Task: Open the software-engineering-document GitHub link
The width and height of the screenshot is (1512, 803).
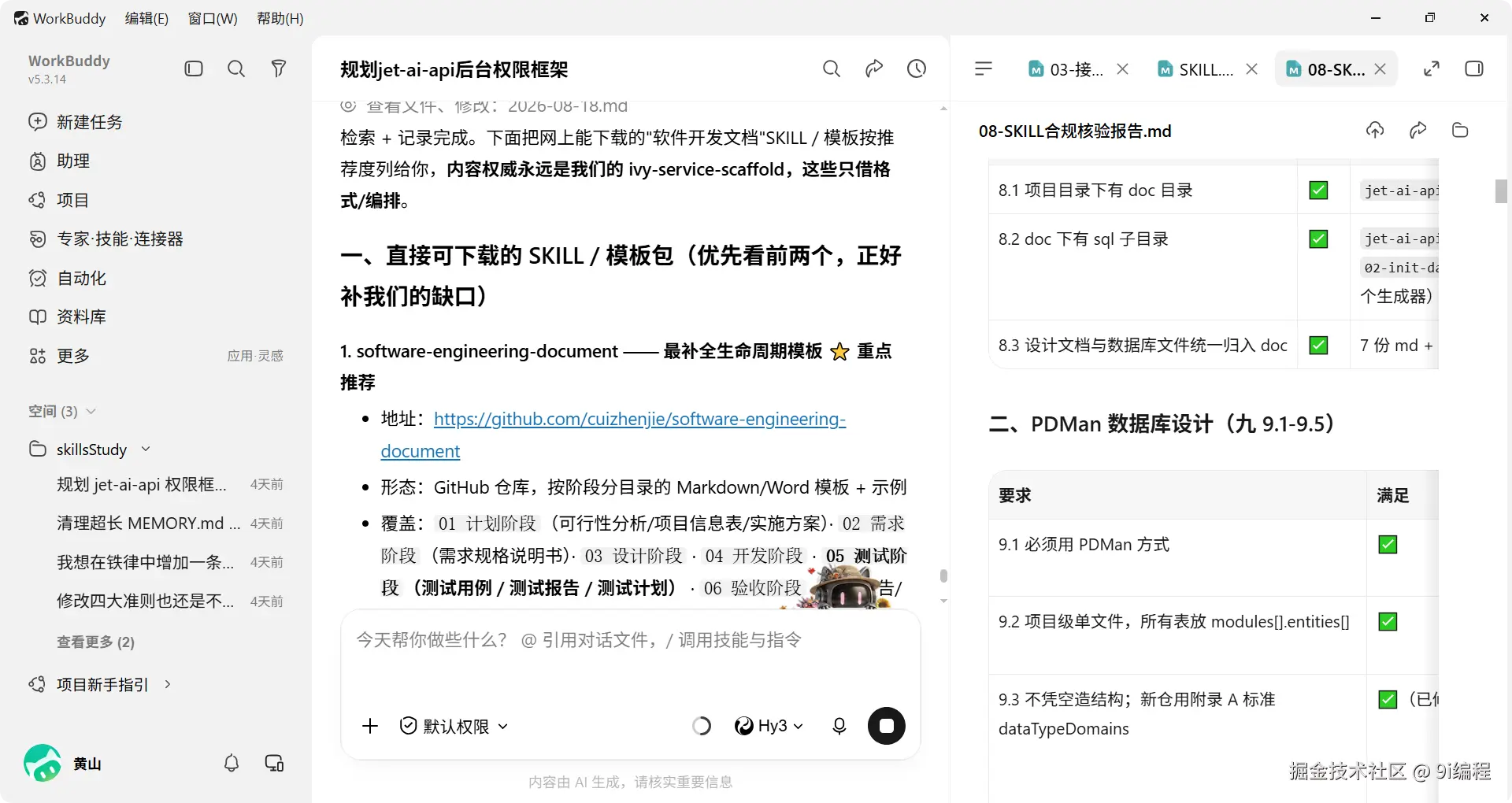Action: coord(613,435)
